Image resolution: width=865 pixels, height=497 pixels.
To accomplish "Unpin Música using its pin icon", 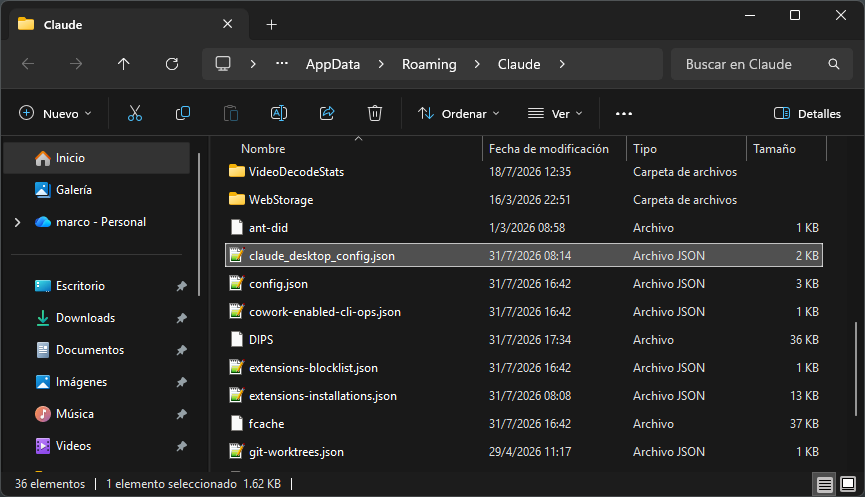I will (181, 414).
